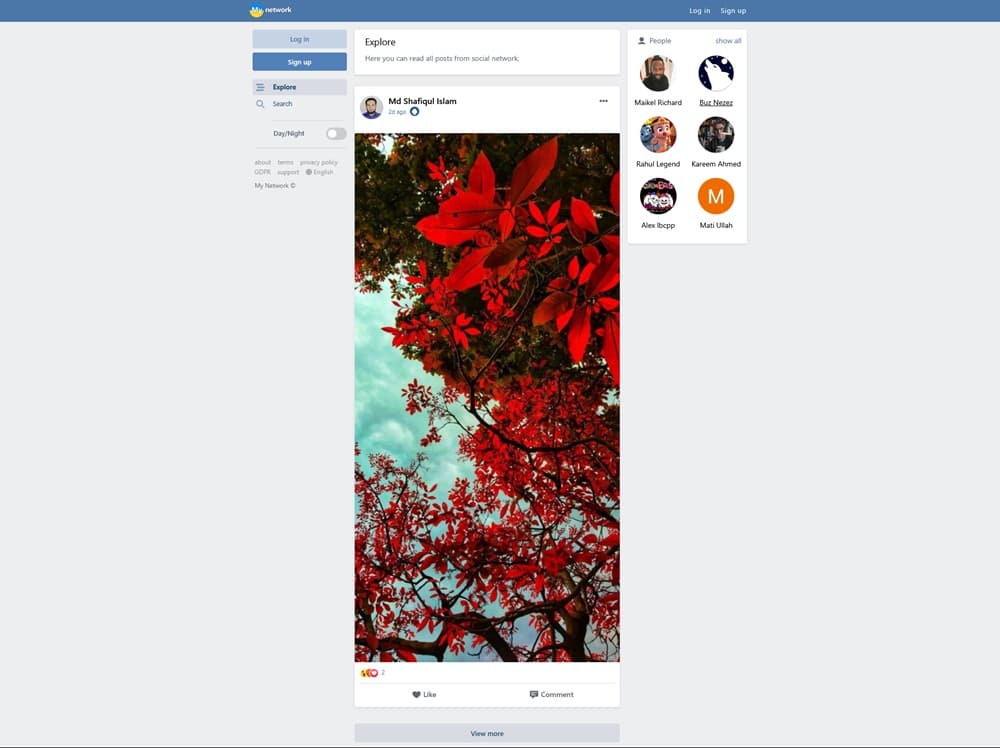Image resolution: width=1000 pixels, height=748 pixels.
Task: Toggle the Day/Night mode switch
Action: [336, 133]
